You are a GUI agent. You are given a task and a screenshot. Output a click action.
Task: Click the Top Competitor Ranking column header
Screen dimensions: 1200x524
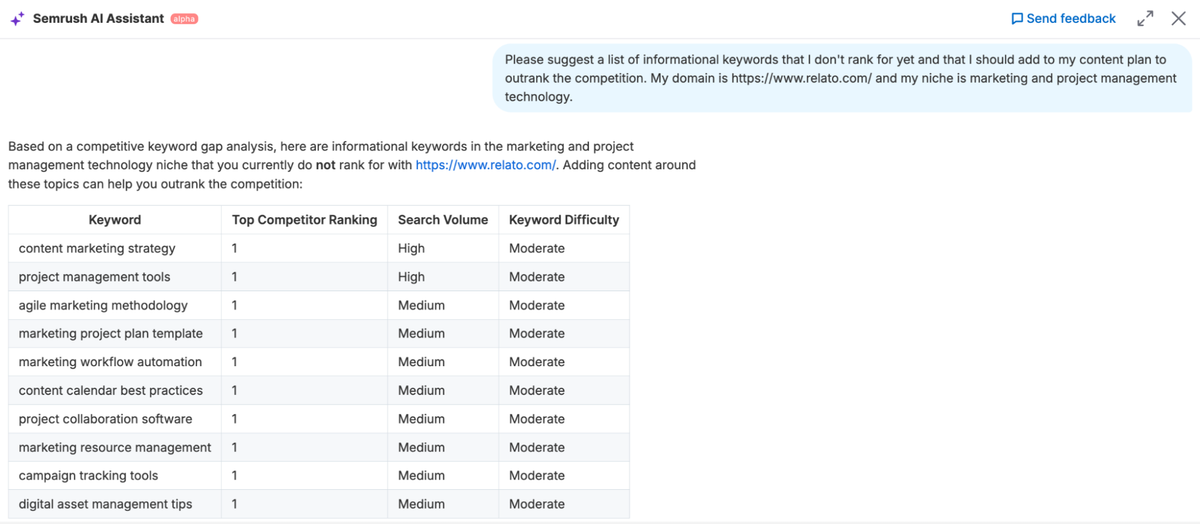click(x=304, y=220)
